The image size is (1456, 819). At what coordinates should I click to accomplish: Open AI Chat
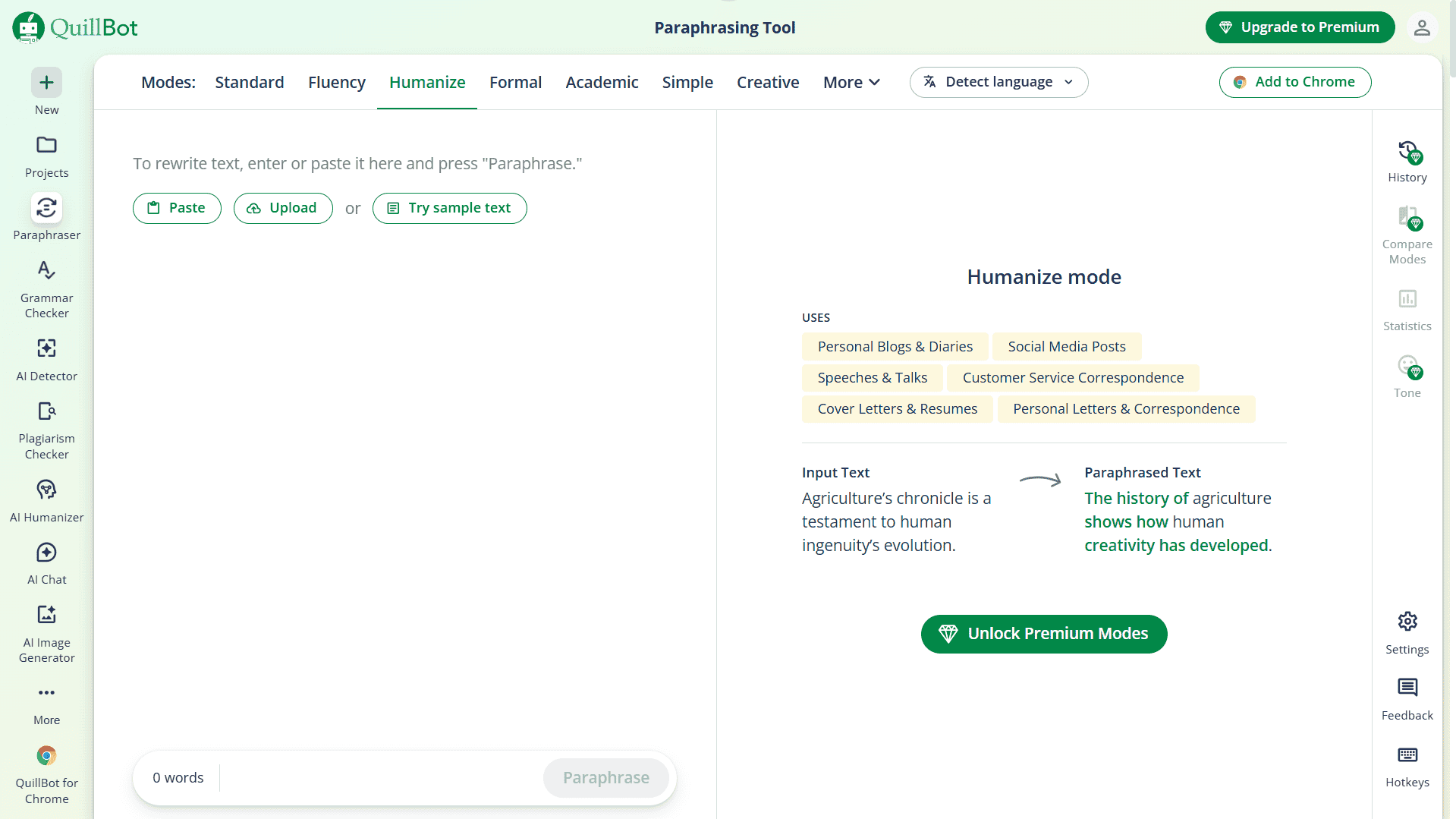46,563
